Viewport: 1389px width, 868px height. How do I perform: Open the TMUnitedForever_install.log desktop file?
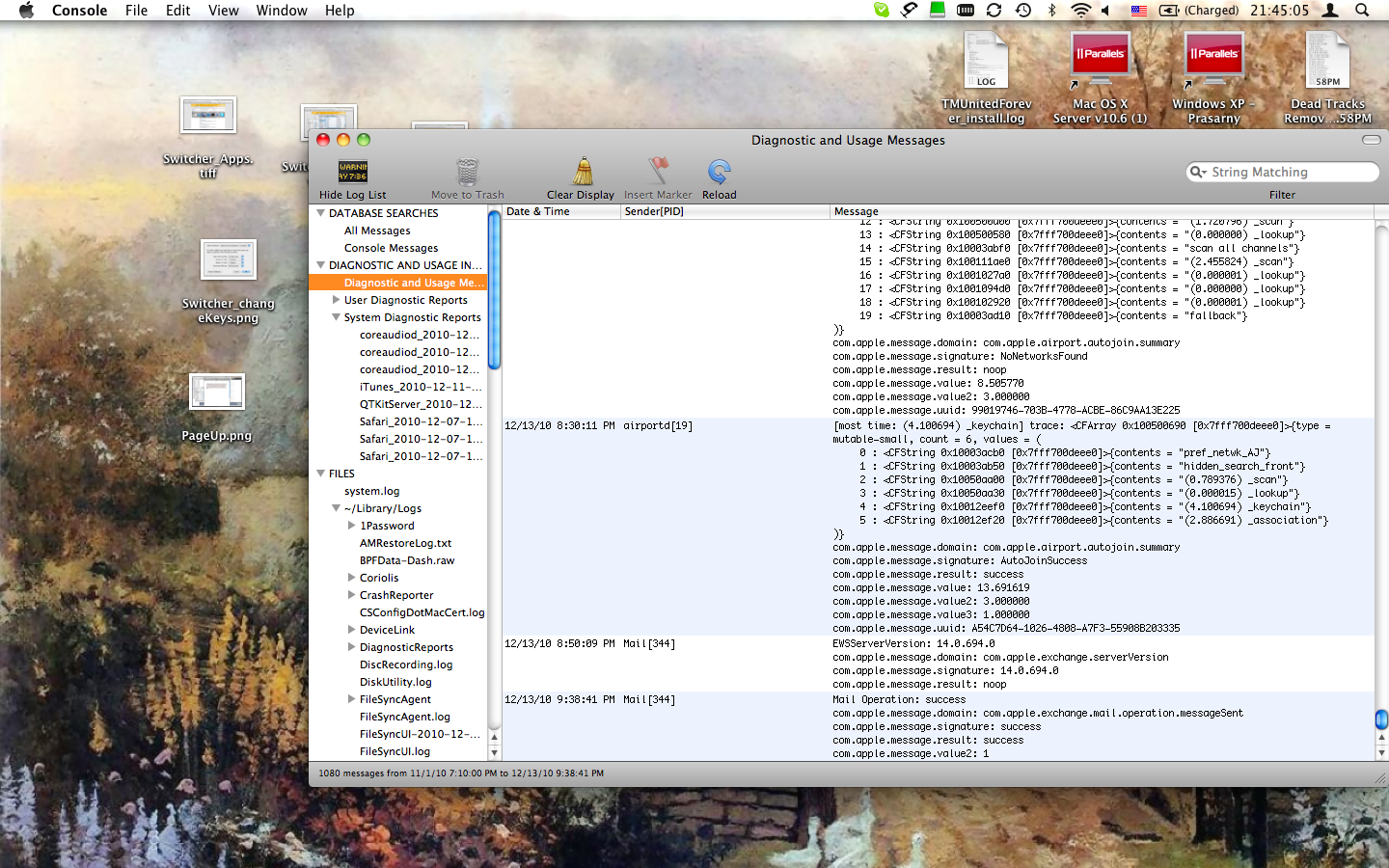(986, 63)
